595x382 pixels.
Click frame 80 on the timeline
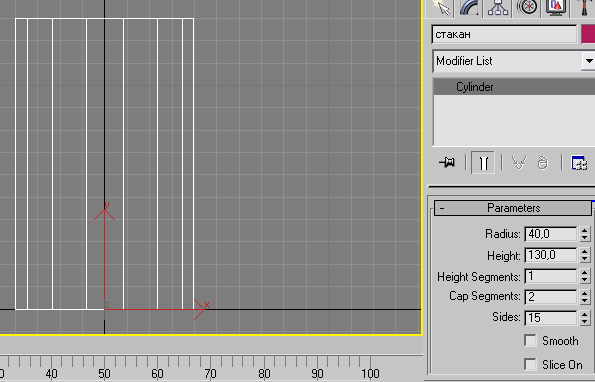[264, 374]
